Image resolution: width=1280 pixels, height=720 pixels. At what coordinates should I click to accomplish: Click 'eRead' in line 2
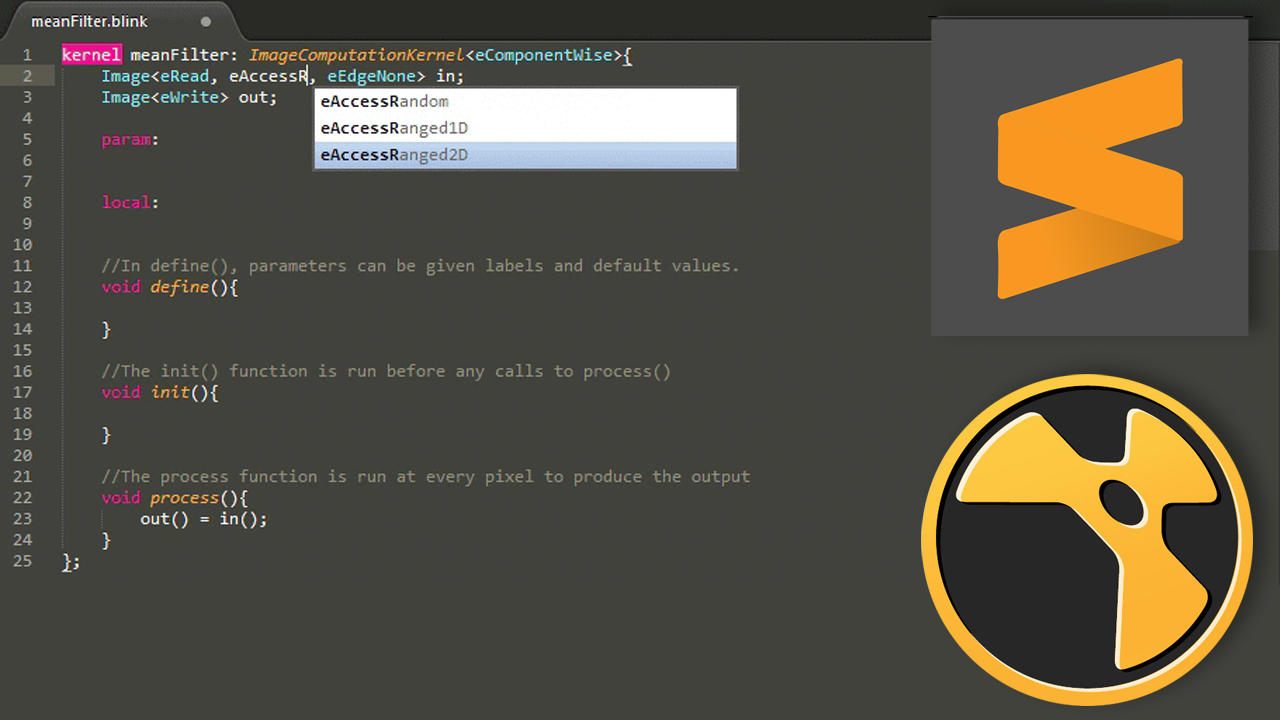[185, 76]
